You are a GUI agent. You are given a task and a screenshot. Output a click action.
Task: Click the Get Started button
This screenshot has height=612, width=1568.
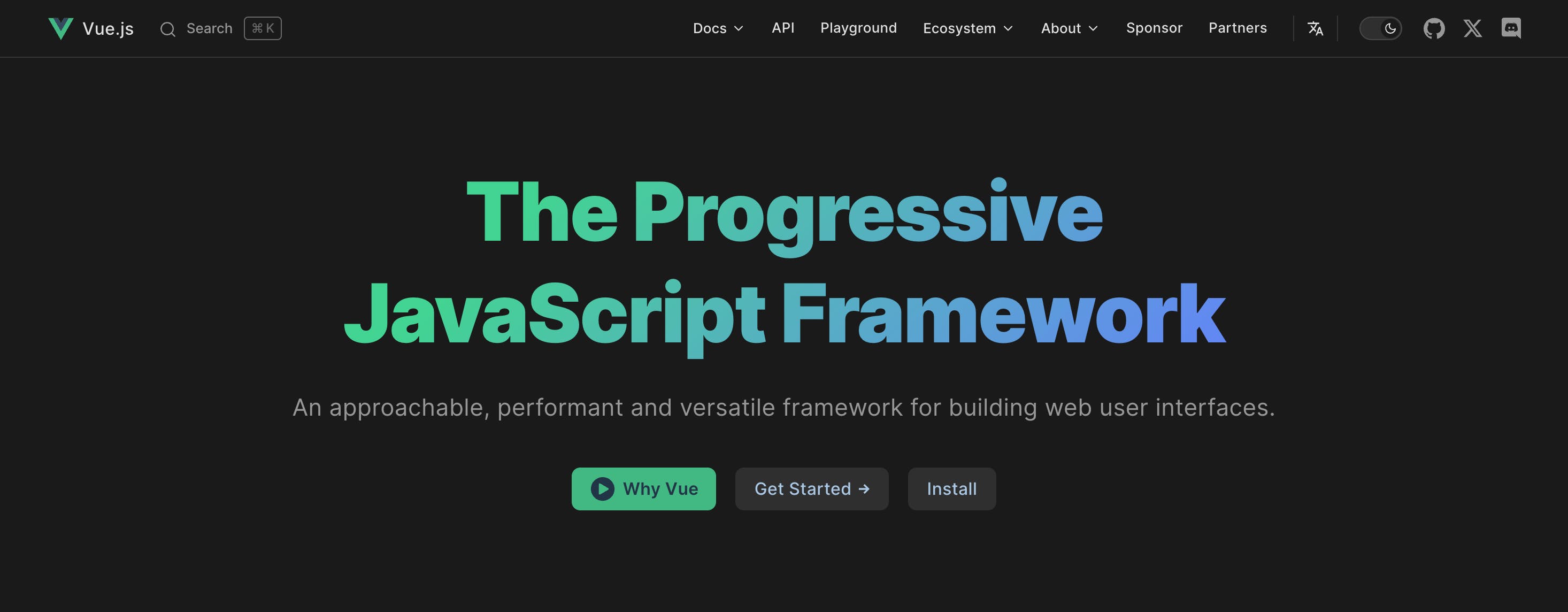click(811, 489)
